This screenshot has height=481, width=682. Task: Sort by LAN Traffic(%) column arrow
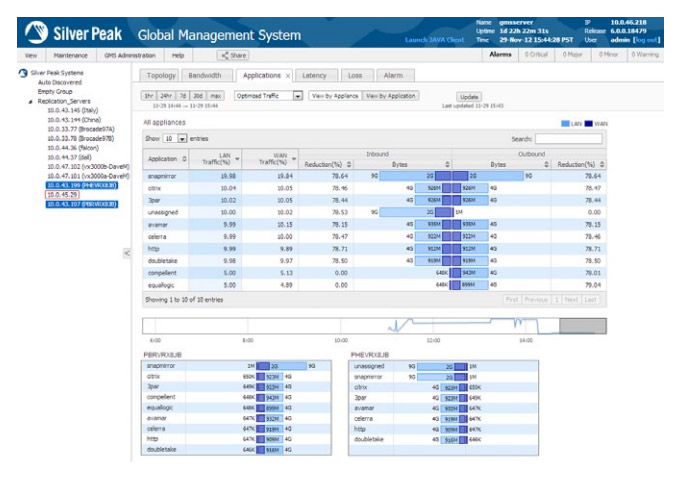pos(237,159)
